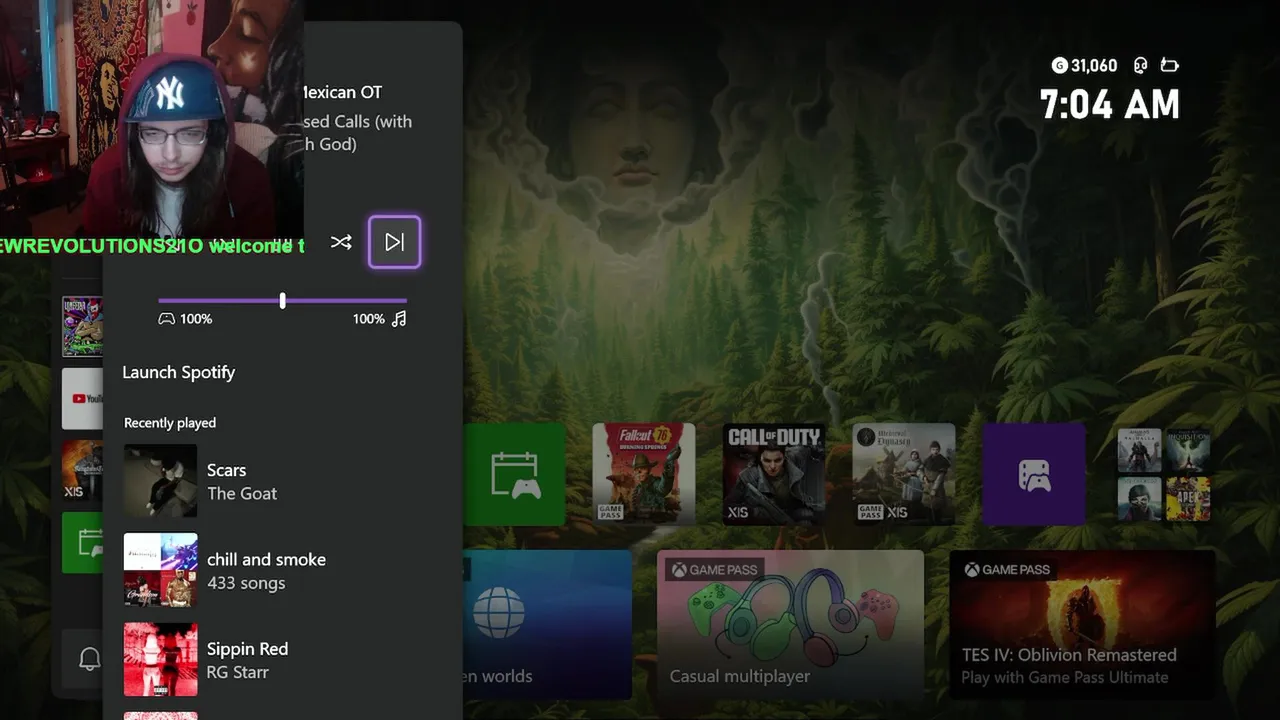Open the TES IV: Oblivion Remastered card
This screenshot has height=720, width=1280.
point(1082,625)
